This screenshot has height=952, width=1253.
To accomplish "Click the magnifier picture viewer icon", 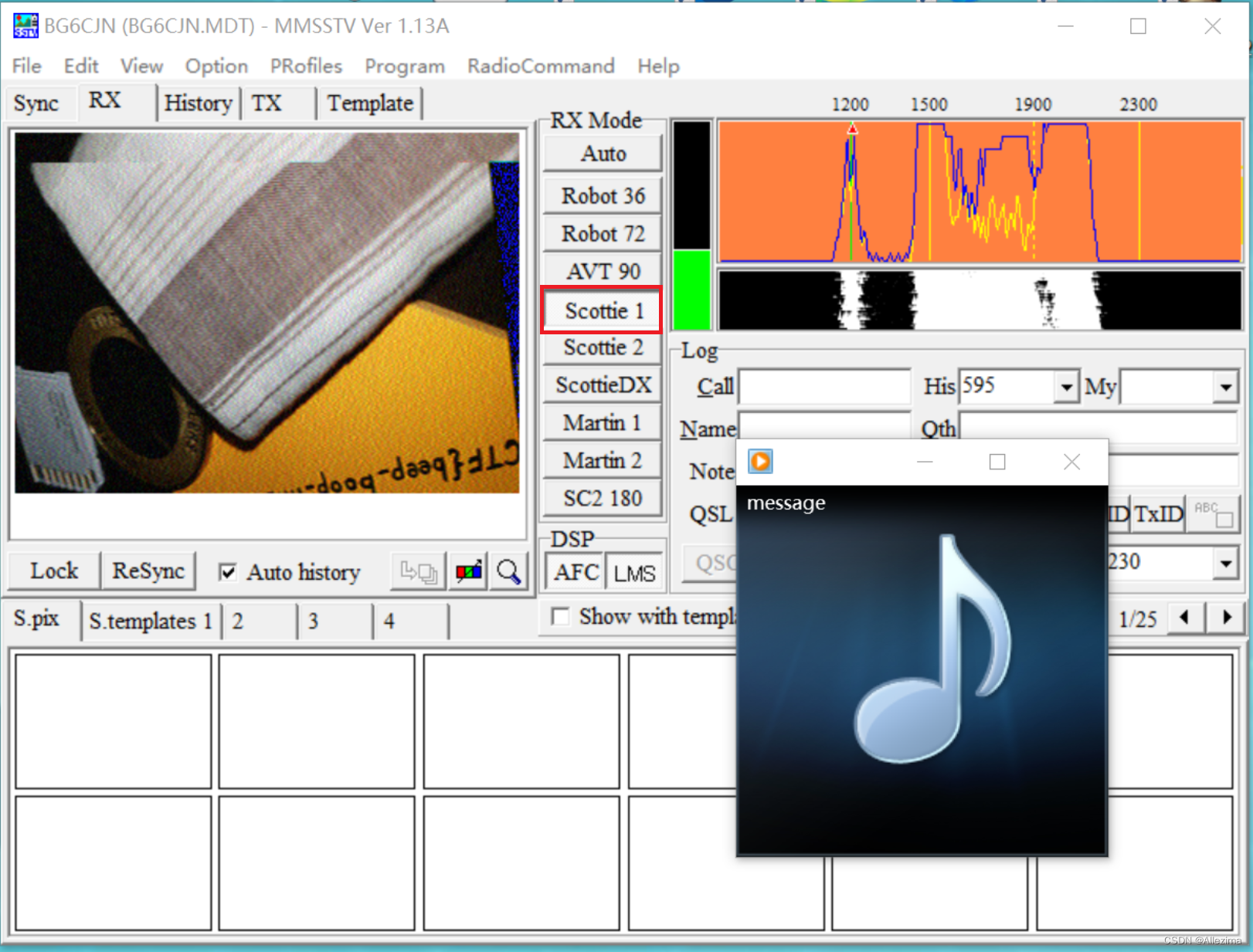I will click(x=509, y=571).
